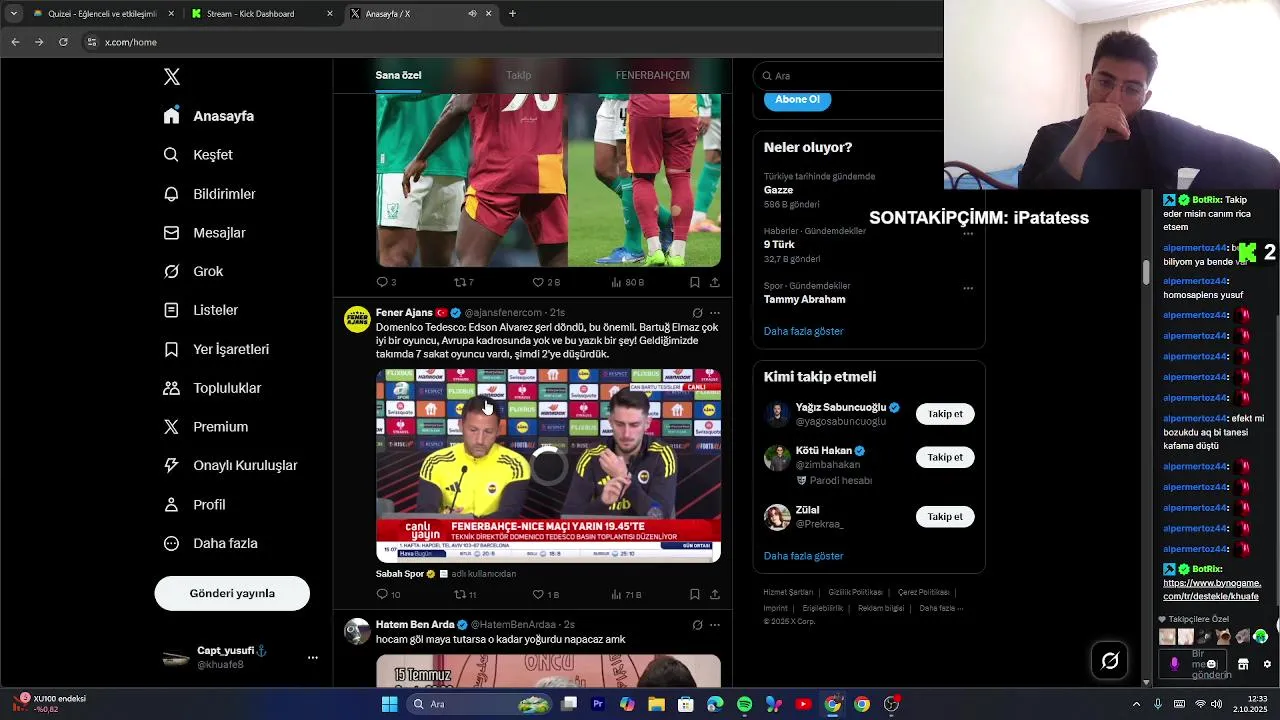1280x720 pixels.
Task: Click Gönderi yayınla button
Action: [x=232, y=593]
